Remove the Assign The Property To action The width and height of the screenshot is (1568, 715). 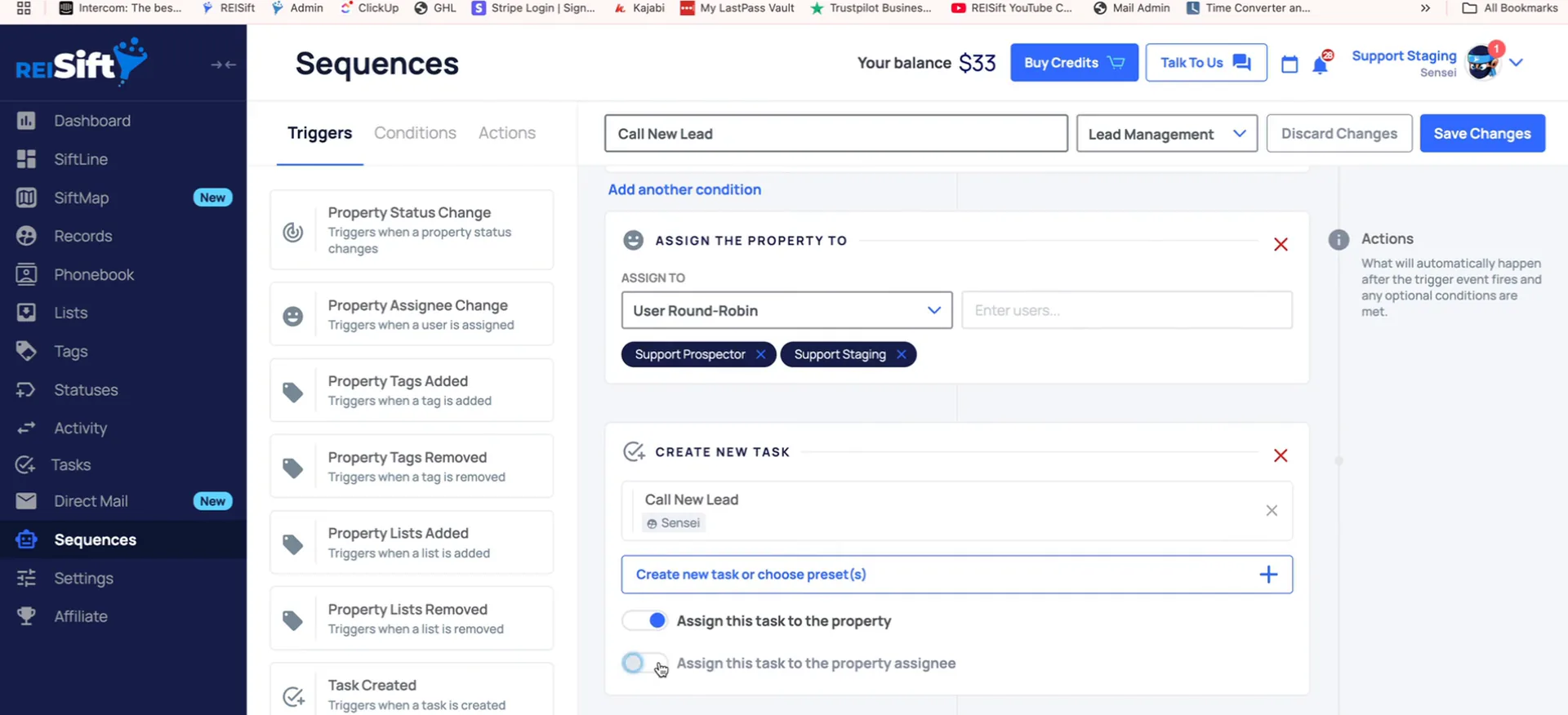(1281, 244)
